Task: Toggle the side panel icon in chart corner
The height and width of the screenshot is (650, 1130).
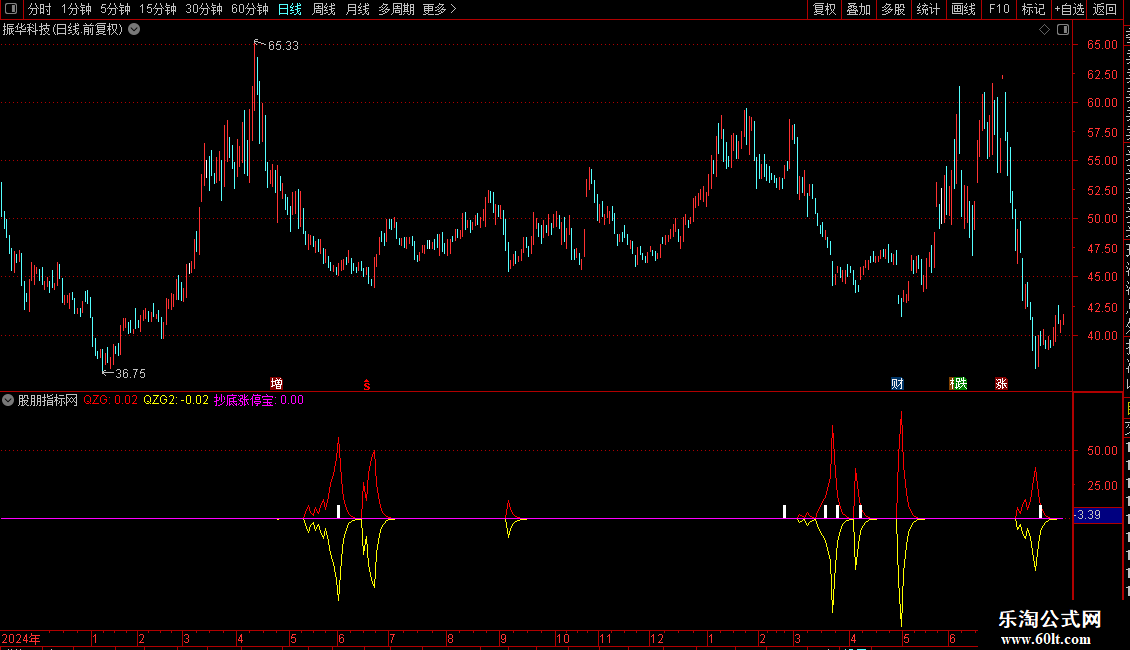Action: click(x=1063, y=30)
